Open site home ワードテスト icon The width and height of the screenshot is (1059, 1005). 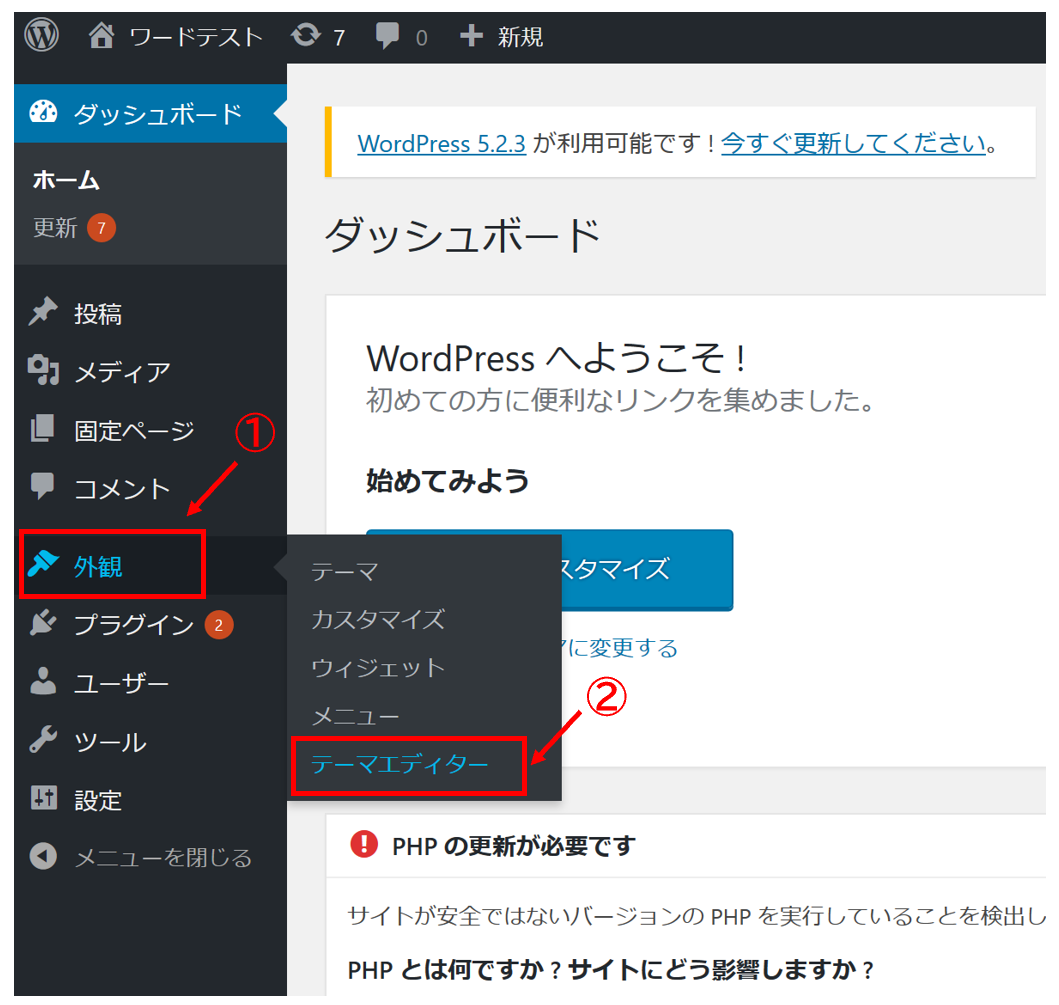(102, 37)
